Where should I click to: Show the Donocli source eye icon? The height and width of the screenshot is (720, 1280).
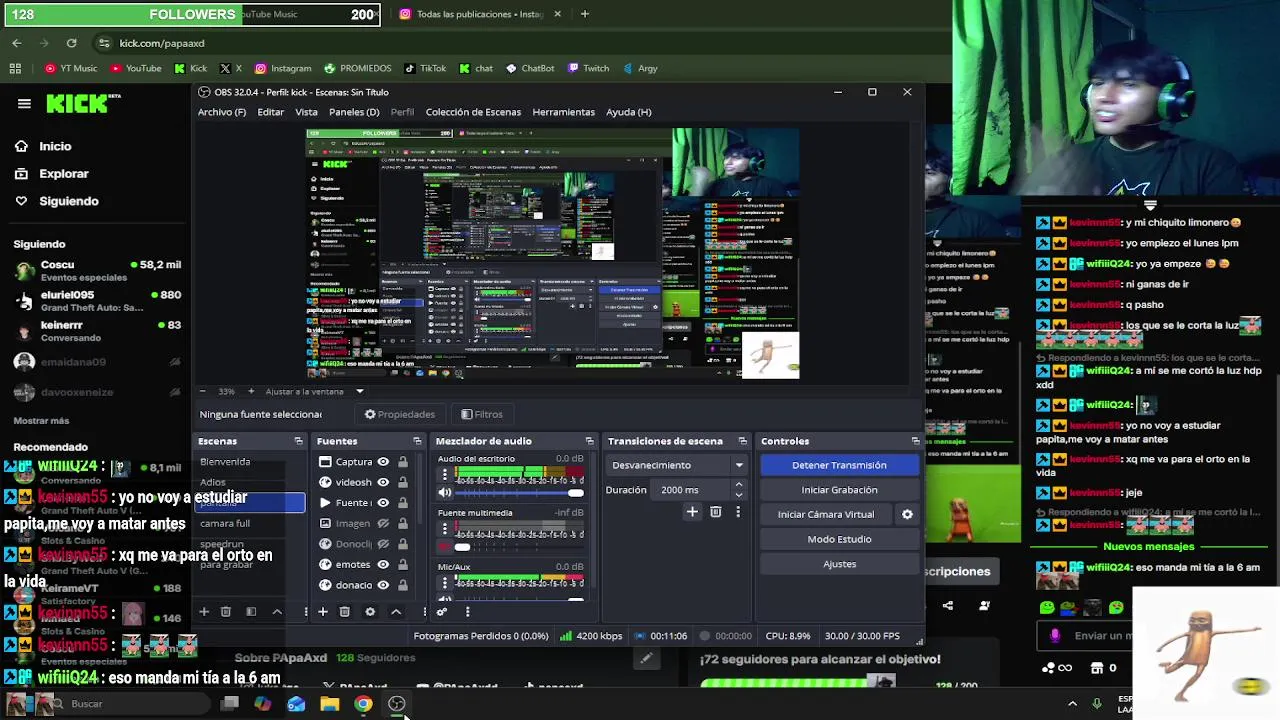383,544
